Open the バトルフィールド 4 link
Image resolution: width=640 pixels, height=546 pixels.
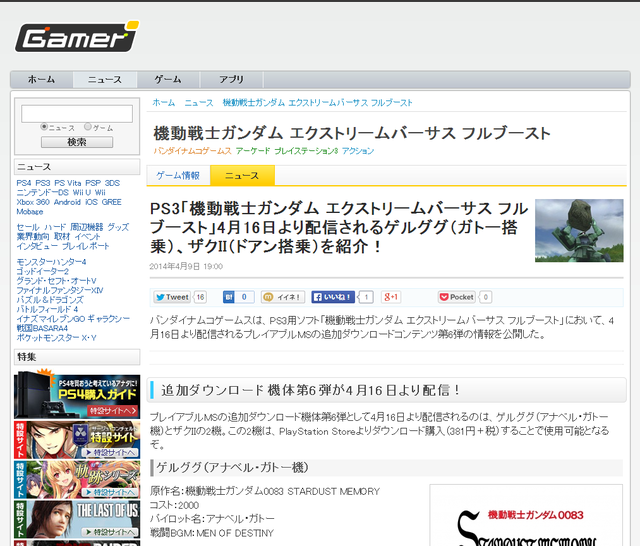[47, 309]
